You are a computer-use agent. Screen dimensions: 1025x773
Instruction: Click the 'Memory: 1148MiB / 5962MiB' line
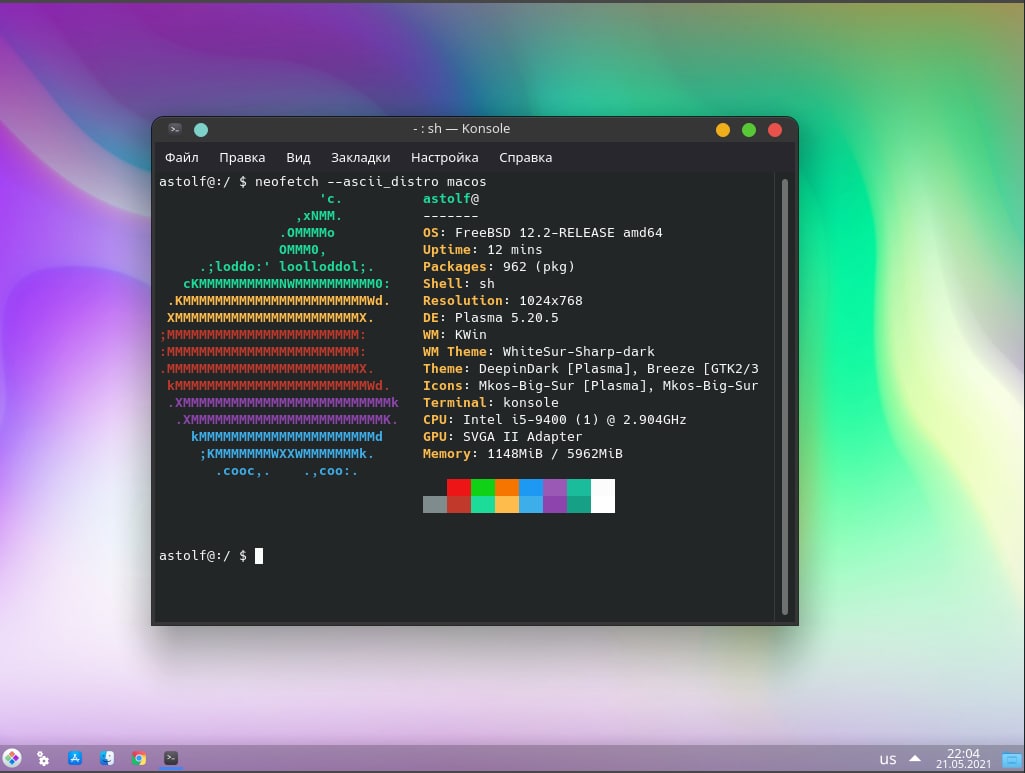pyautogui.click(x=523, y=453)
